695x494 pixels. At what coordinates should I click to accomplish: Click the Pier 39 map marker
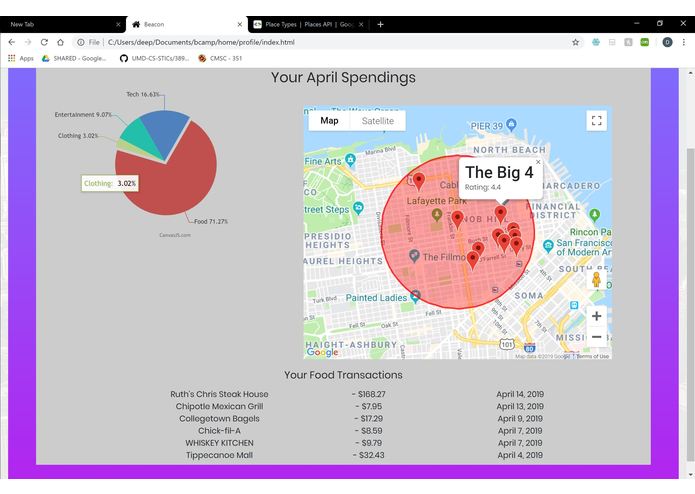click(511, 125)
